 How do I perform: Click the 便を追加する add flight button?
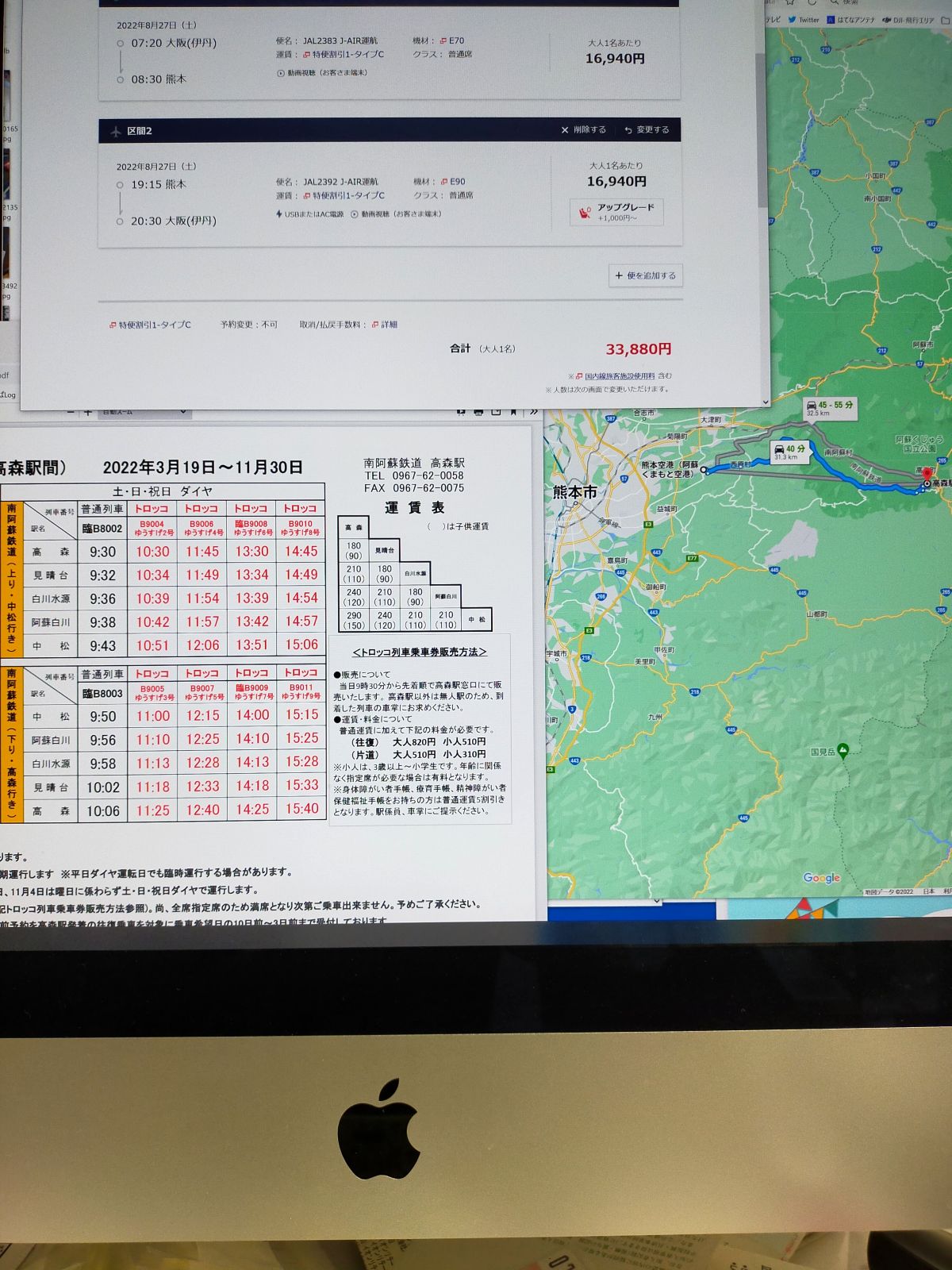tap(646, 275)
